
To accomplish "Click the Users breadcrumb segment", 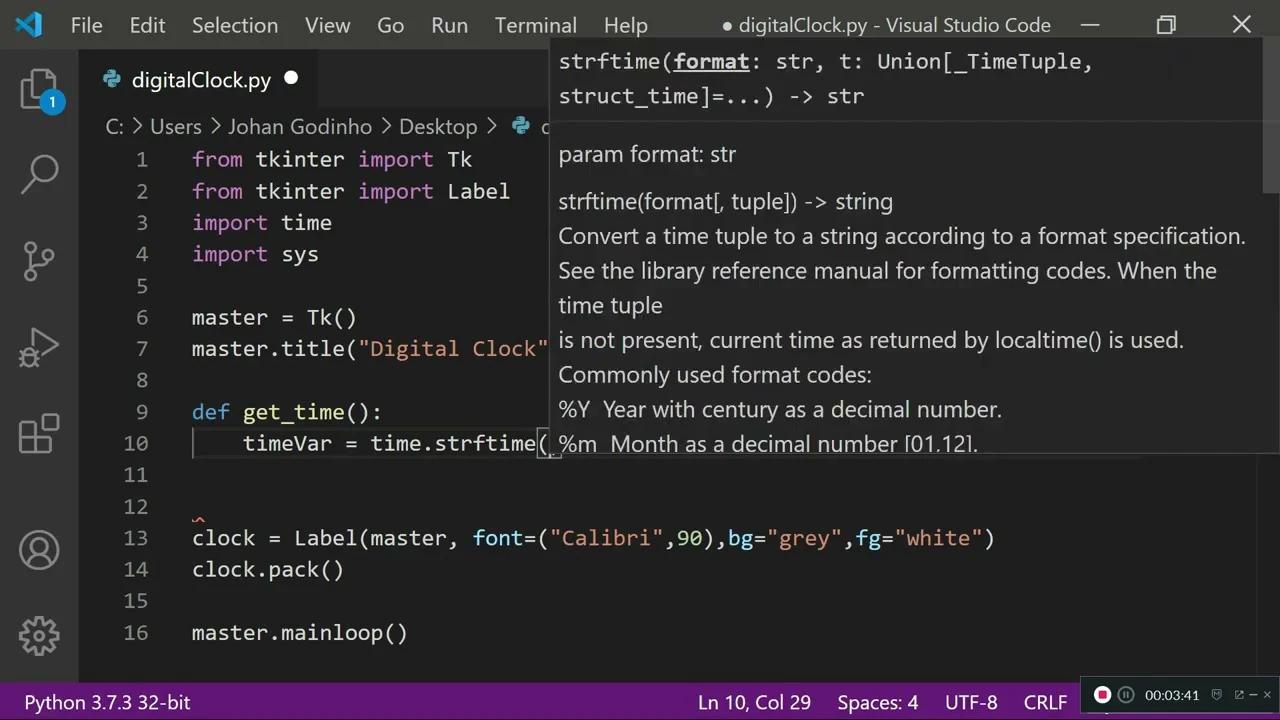I will (176, 127).
